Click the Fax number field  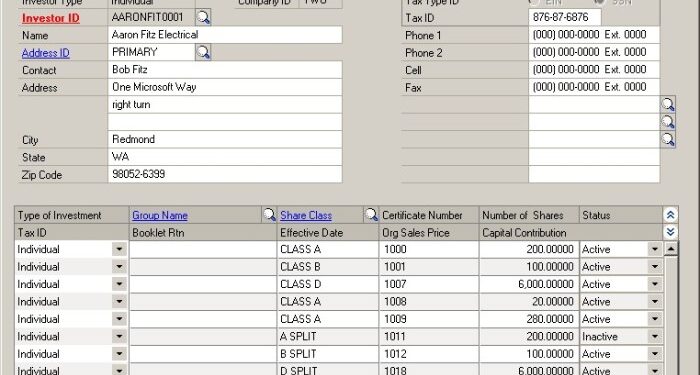click(594, 87)
